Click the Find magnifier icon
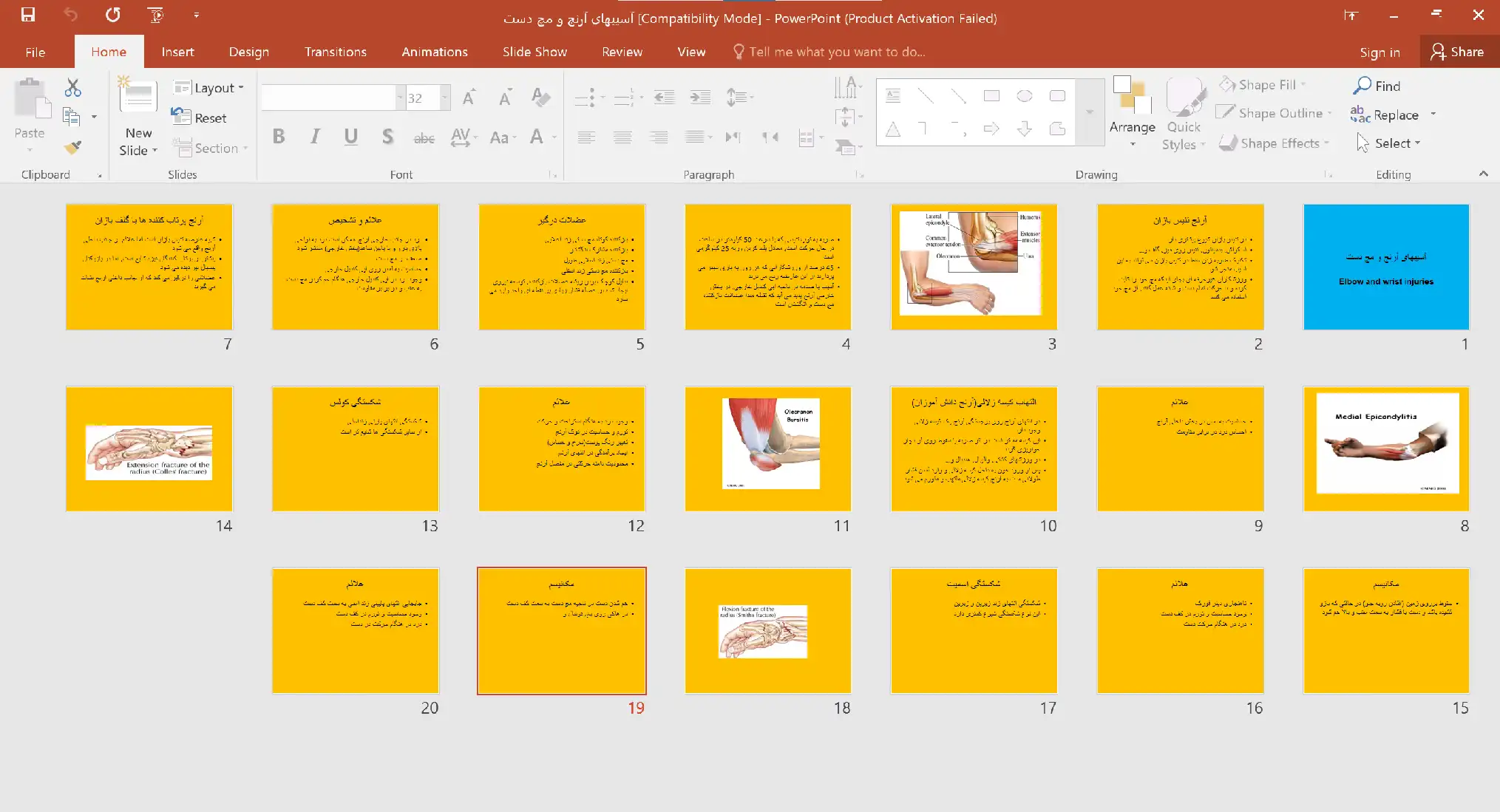 pyautogui.click(x=1362, y=86)
